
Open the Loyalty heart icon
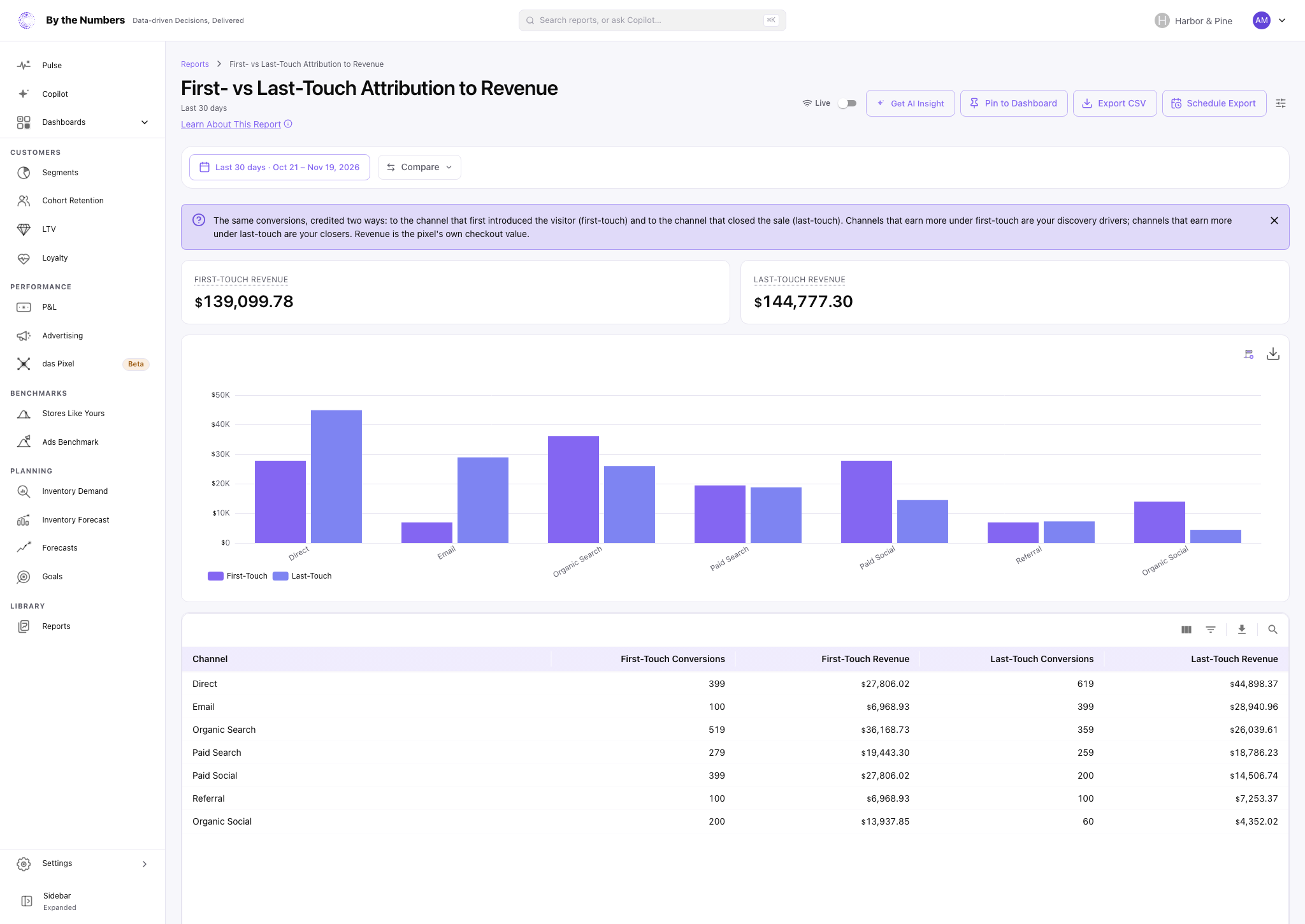coord(24,258)
